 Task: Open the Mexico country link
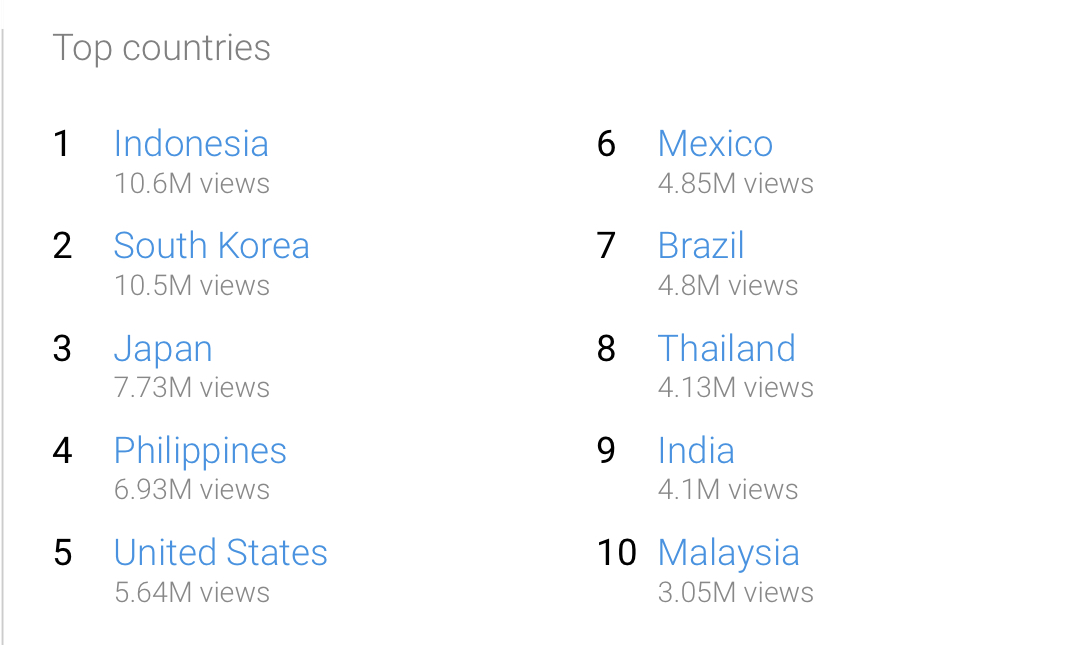pyautogui.click(x=716, y=144)
